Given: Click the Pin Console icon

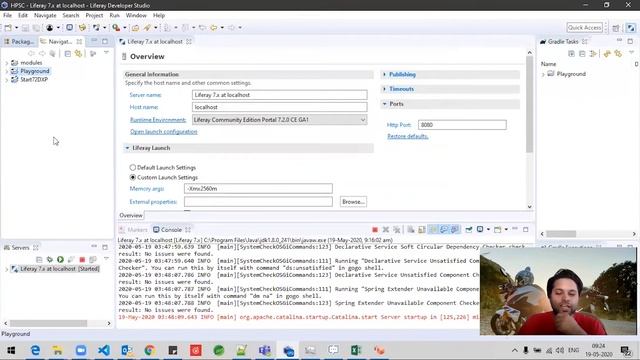Looking at the screenshot, I should pos(469,230).
